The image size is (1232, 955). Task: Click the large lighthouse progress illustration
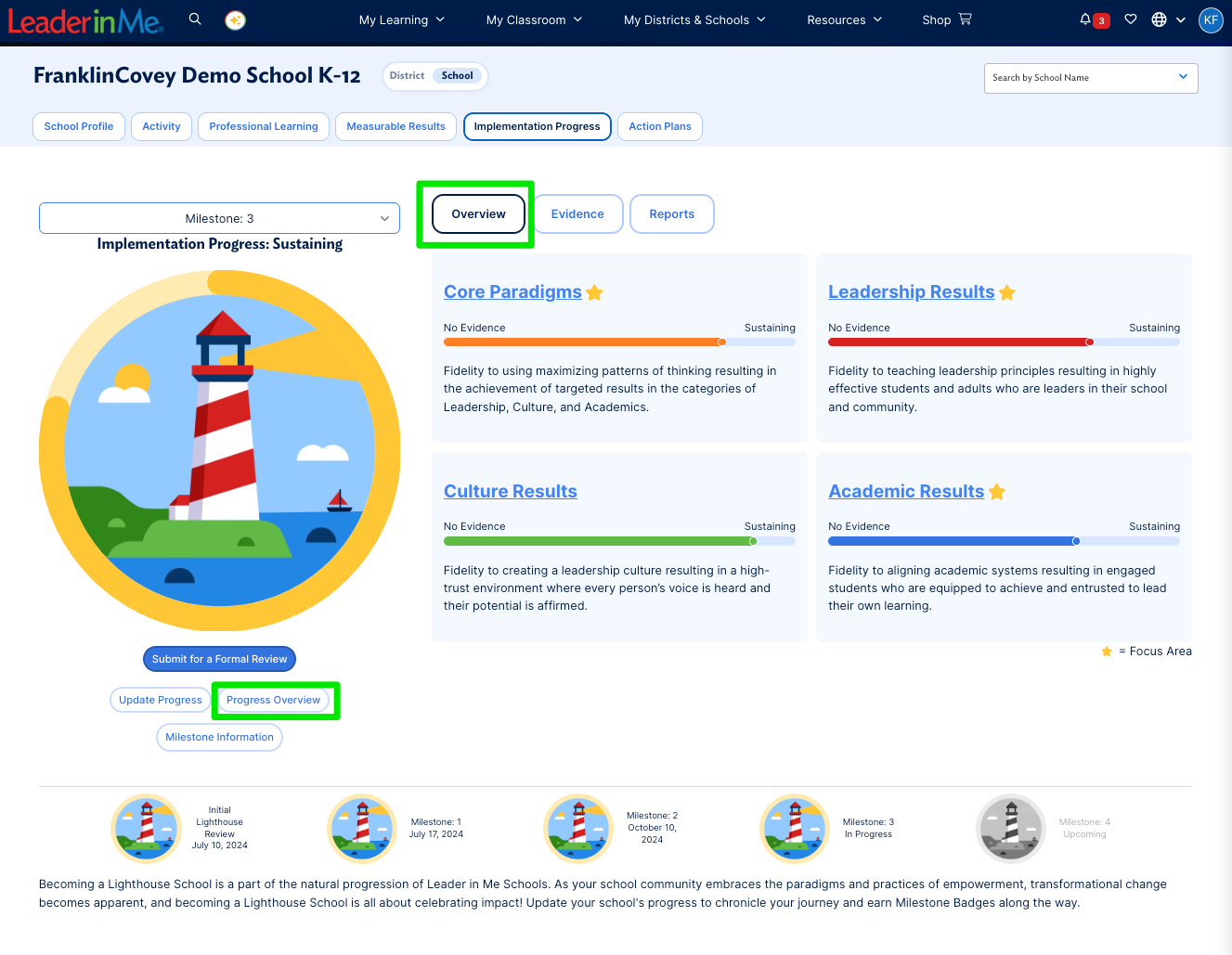point(220,451)
